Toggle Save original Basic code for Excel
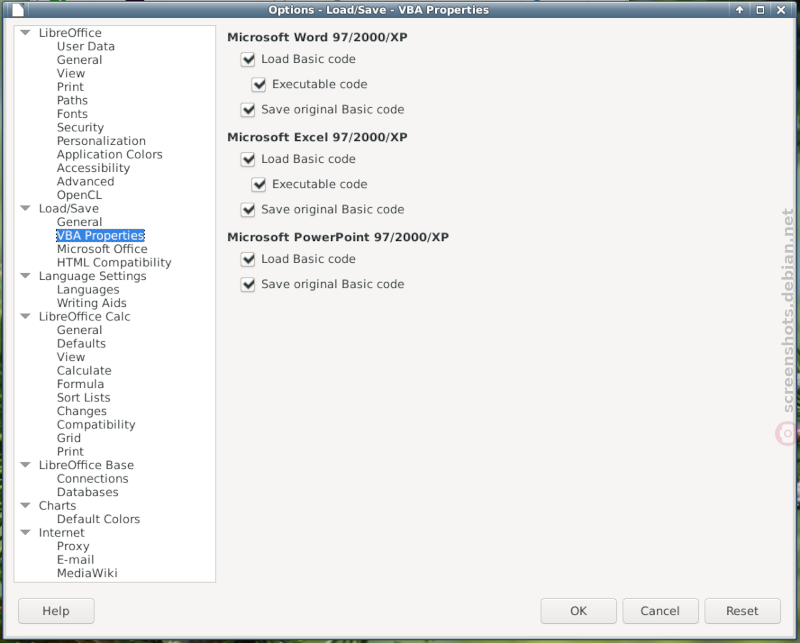The height and width of the screenshot is (643, 800). 248,210
